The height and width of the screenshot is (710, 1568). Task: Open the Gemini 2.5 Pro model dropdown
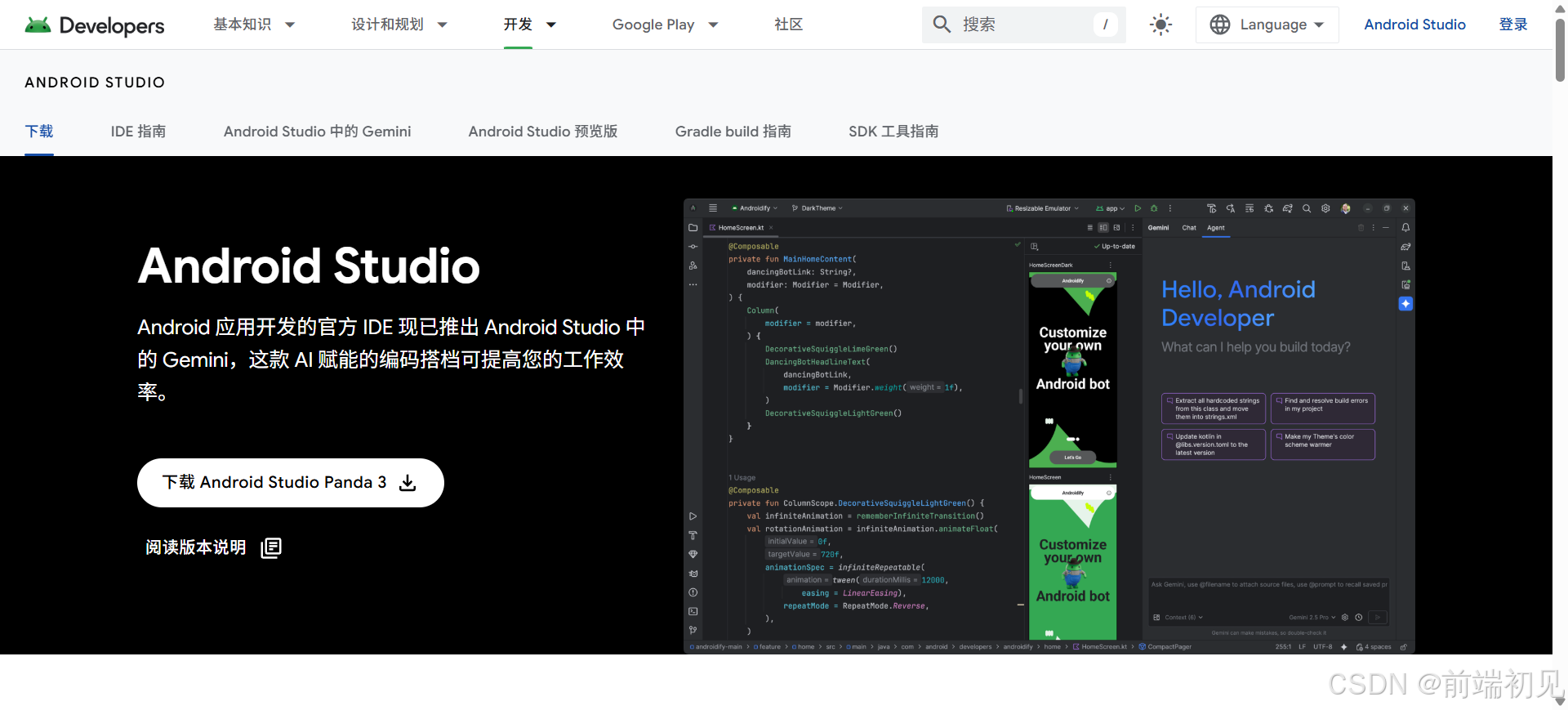(x=1312, y=618)
